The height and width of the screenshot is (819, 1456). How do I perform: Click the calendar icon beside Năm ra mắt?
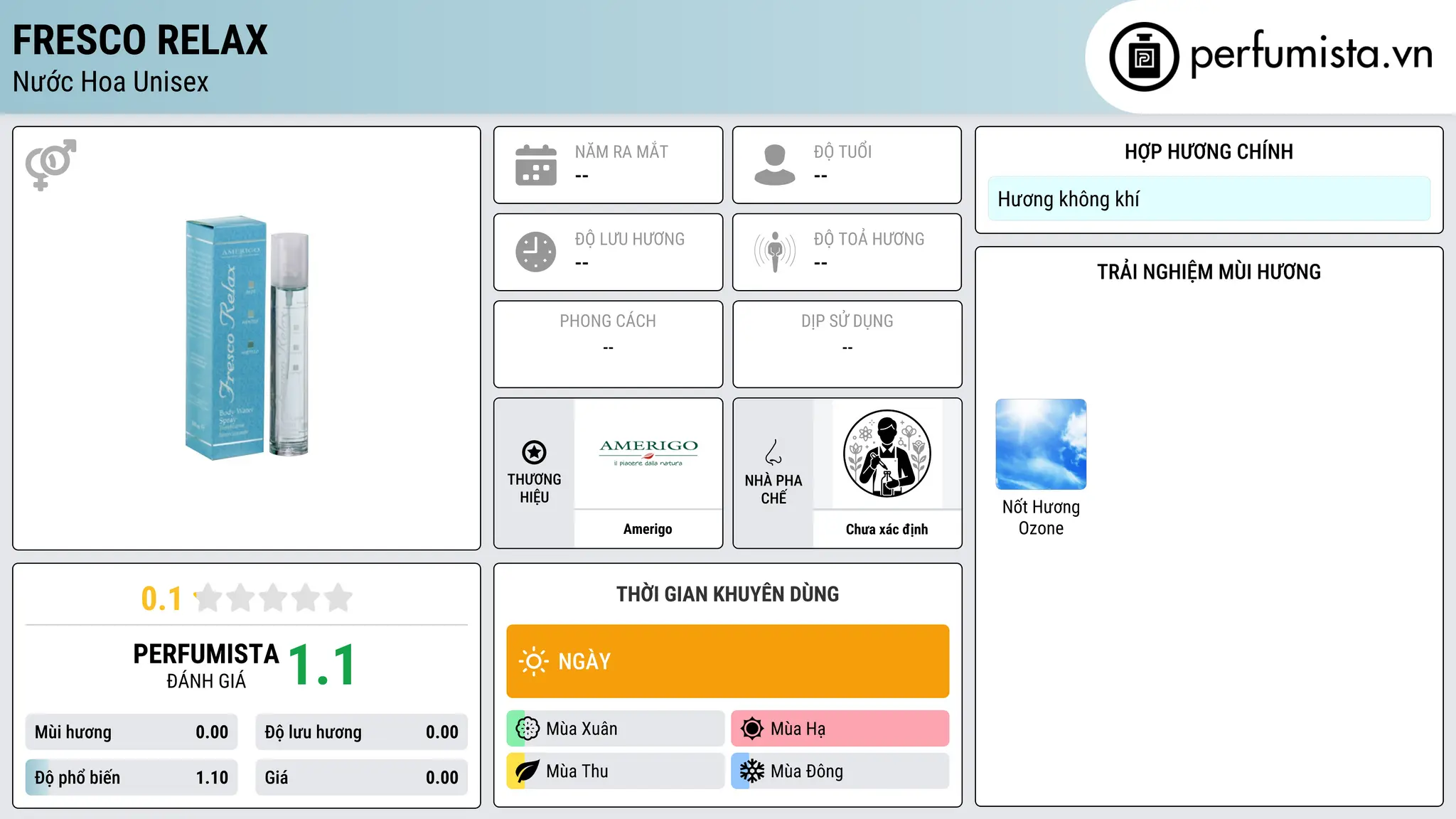point(536,165)
